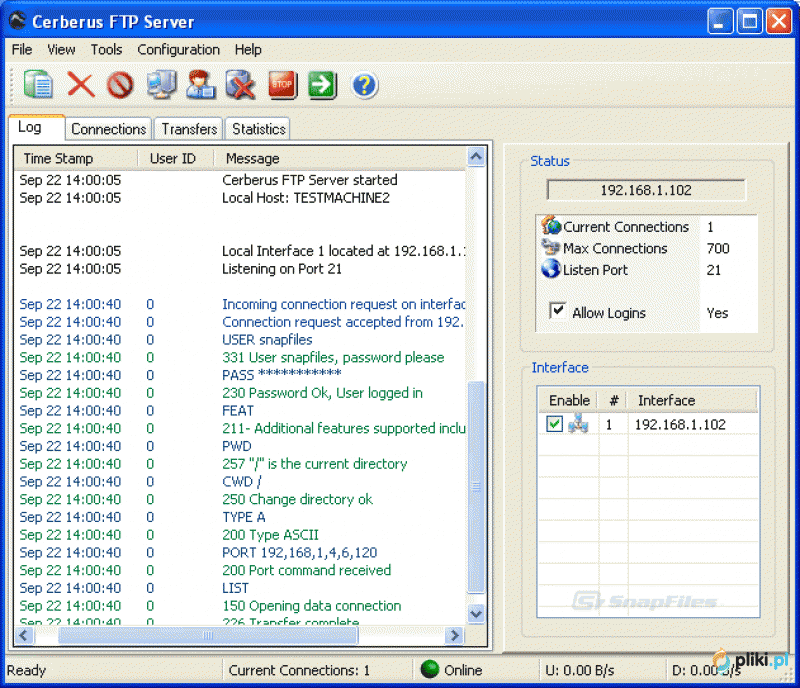Click the log scroll left arrow

[23, 635]
